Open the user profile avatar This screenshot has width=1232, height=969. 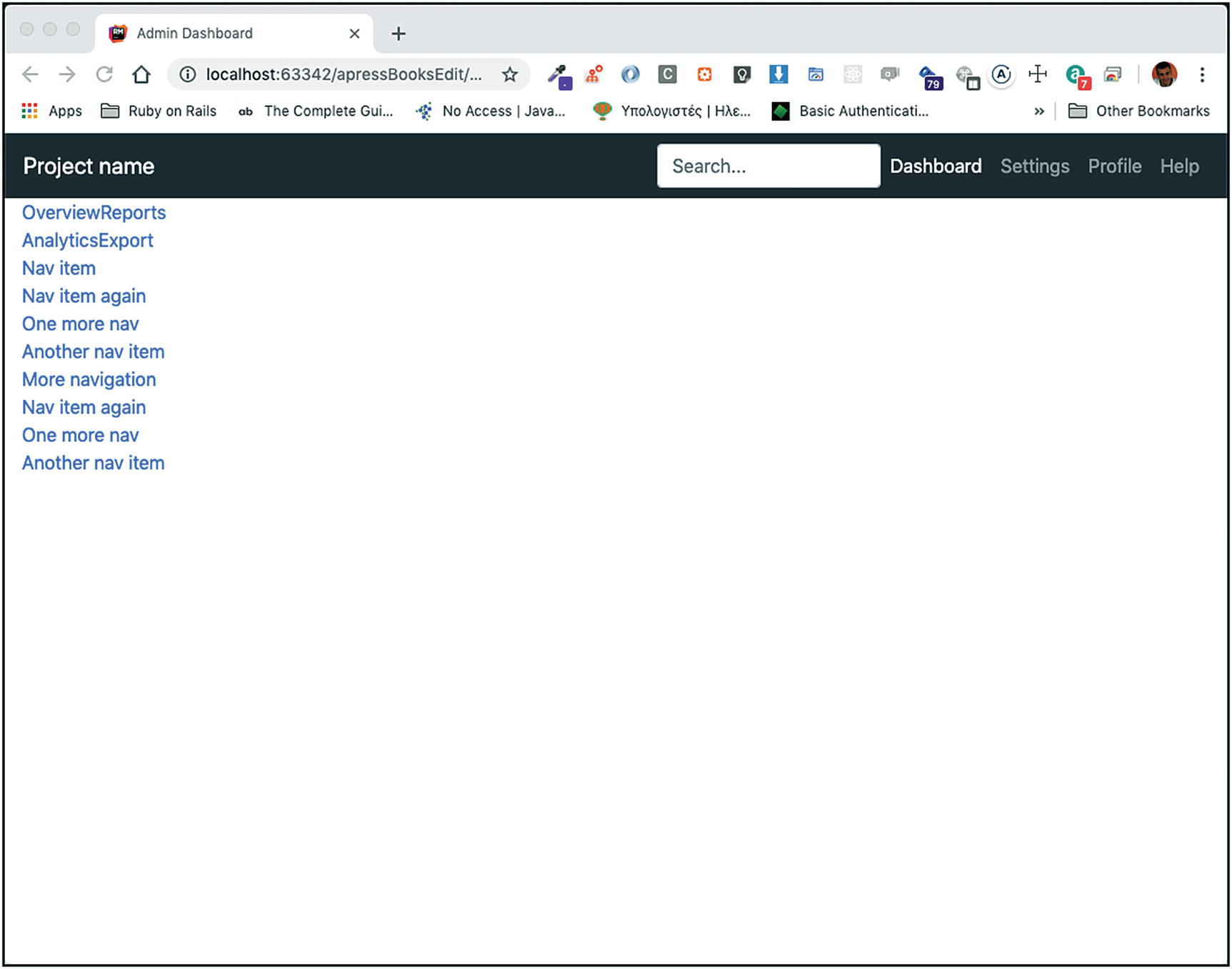[x=1163, y=74]
